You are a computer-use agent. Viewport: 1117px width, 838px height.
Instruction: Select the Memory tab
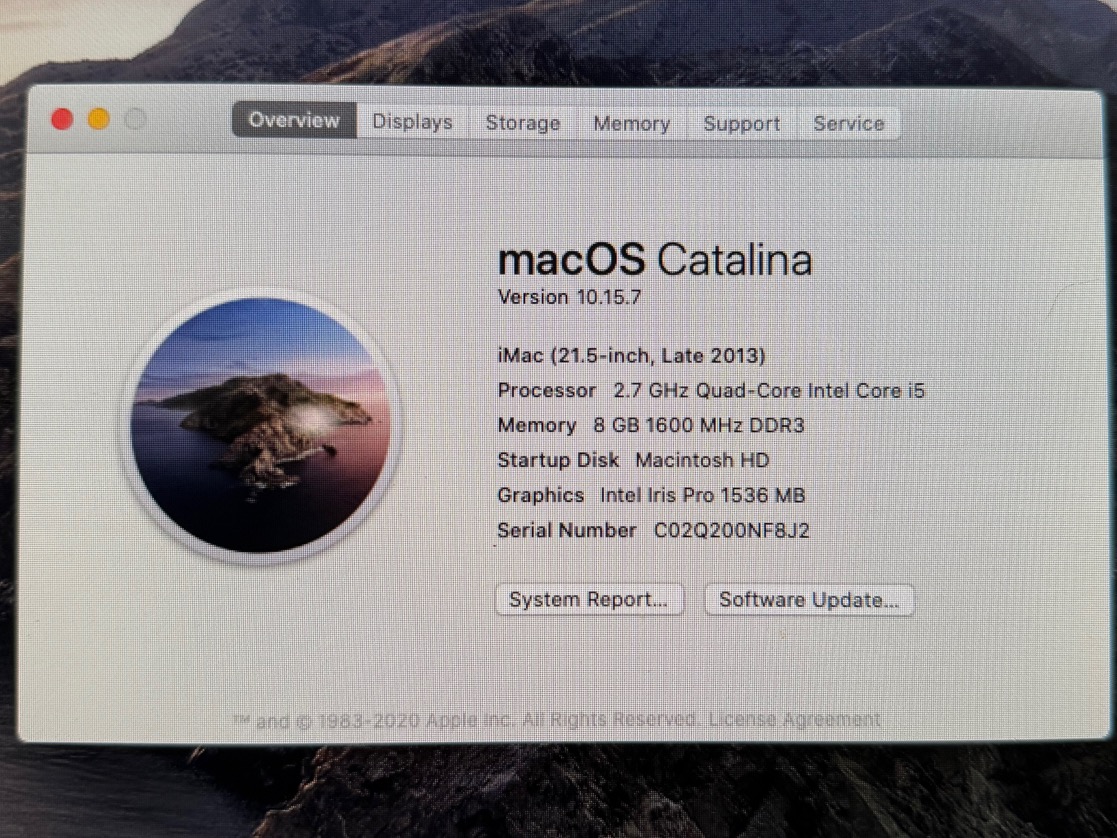(631, 124)
